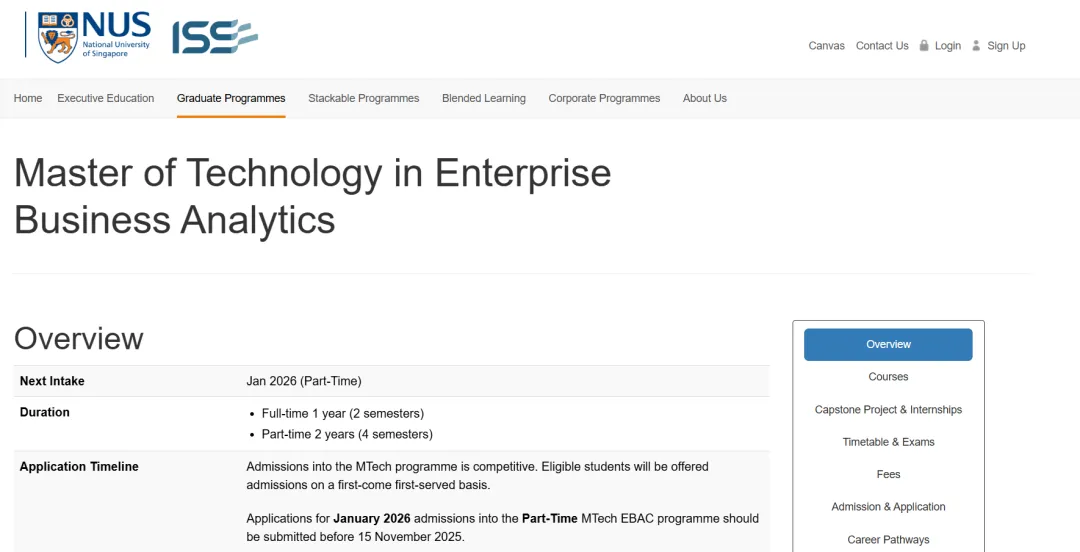The image size is (1080, 552).
Task: Navigate to Blended Learning
Action: click(484, 98)
